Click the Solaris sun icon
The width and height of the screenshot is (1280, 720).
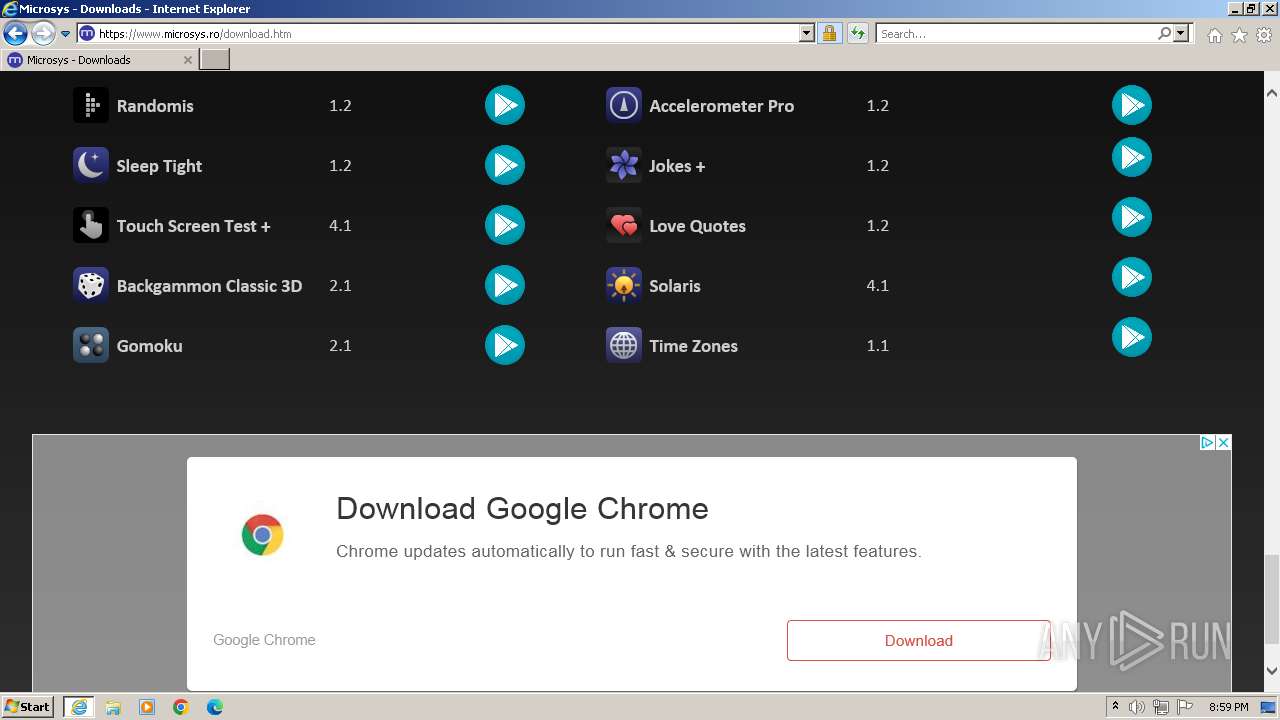tap(624, 285)
